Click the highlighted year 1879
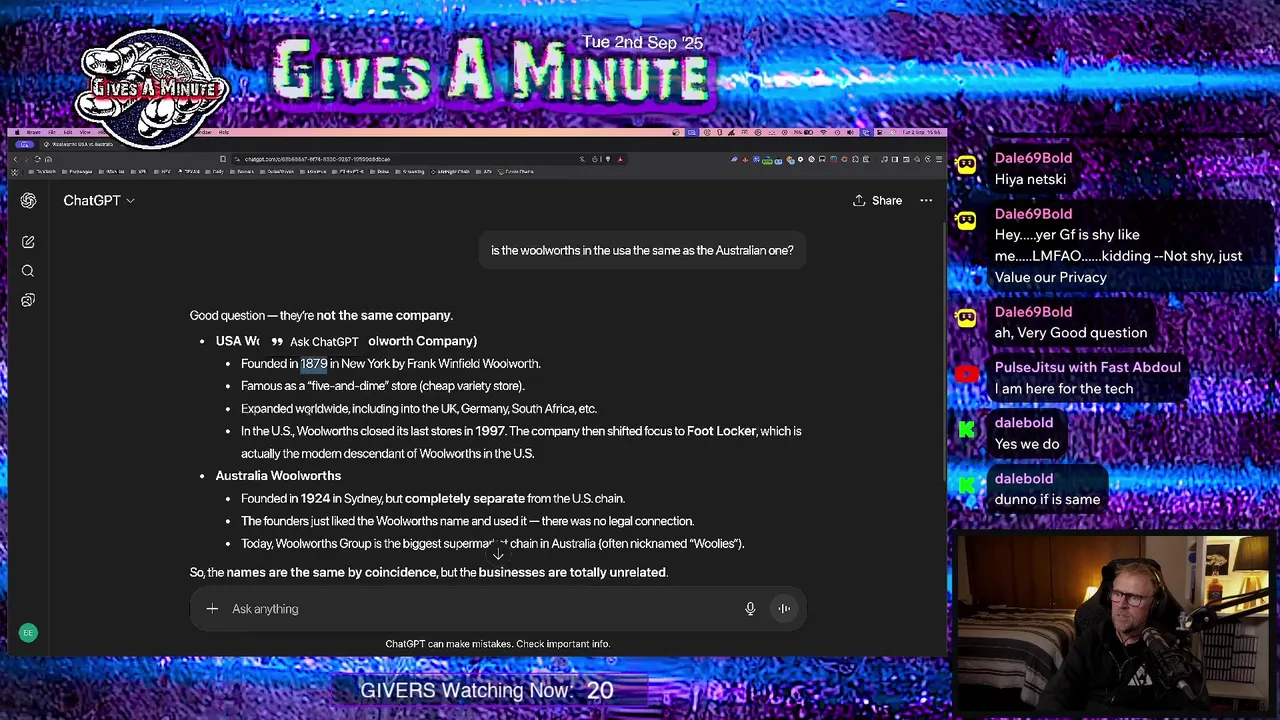Viewport: 1280px width, 720px height. pyautogui.click(x=314, y=364)
